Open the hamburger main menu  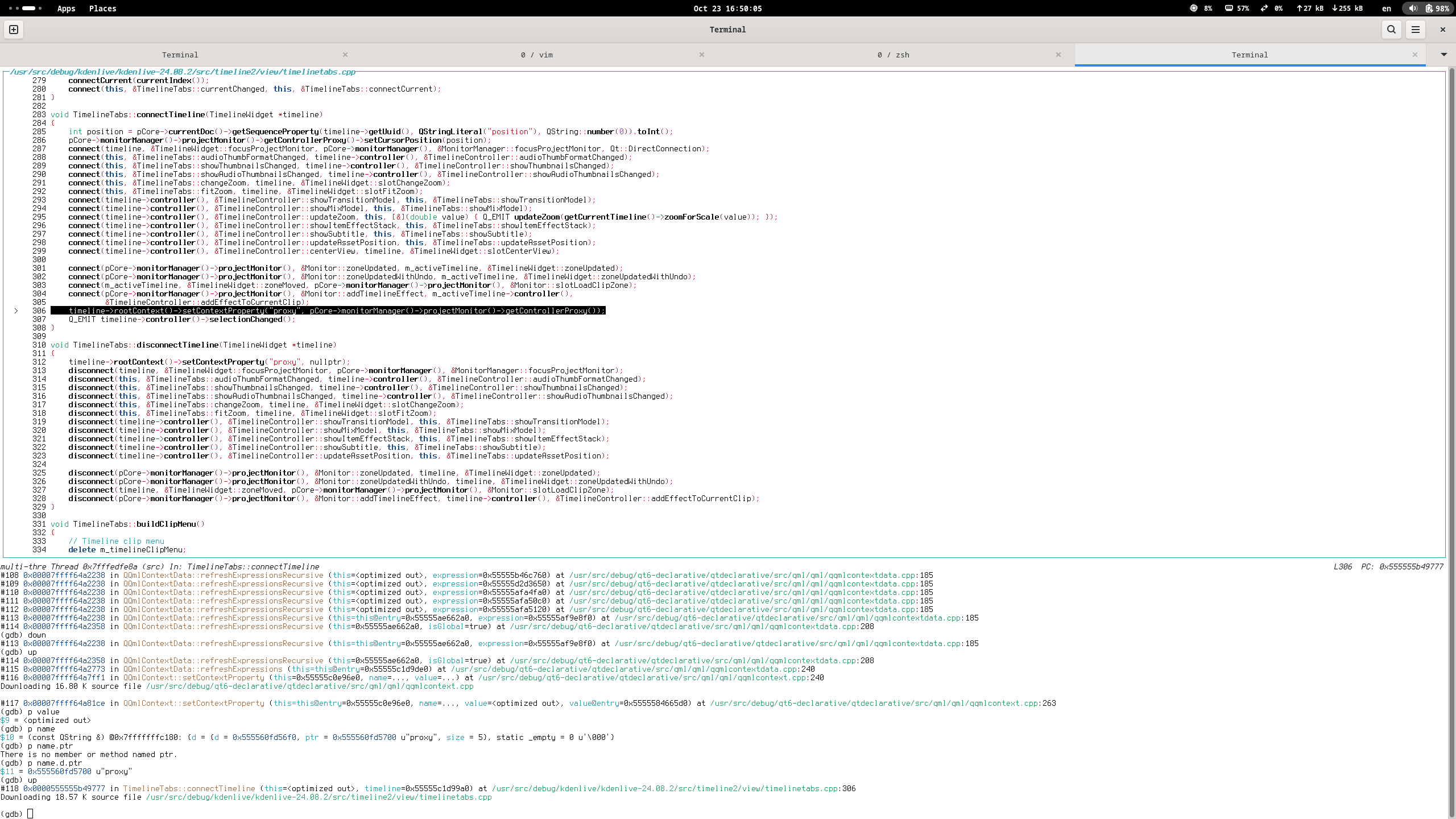[x=1416, y=30]
